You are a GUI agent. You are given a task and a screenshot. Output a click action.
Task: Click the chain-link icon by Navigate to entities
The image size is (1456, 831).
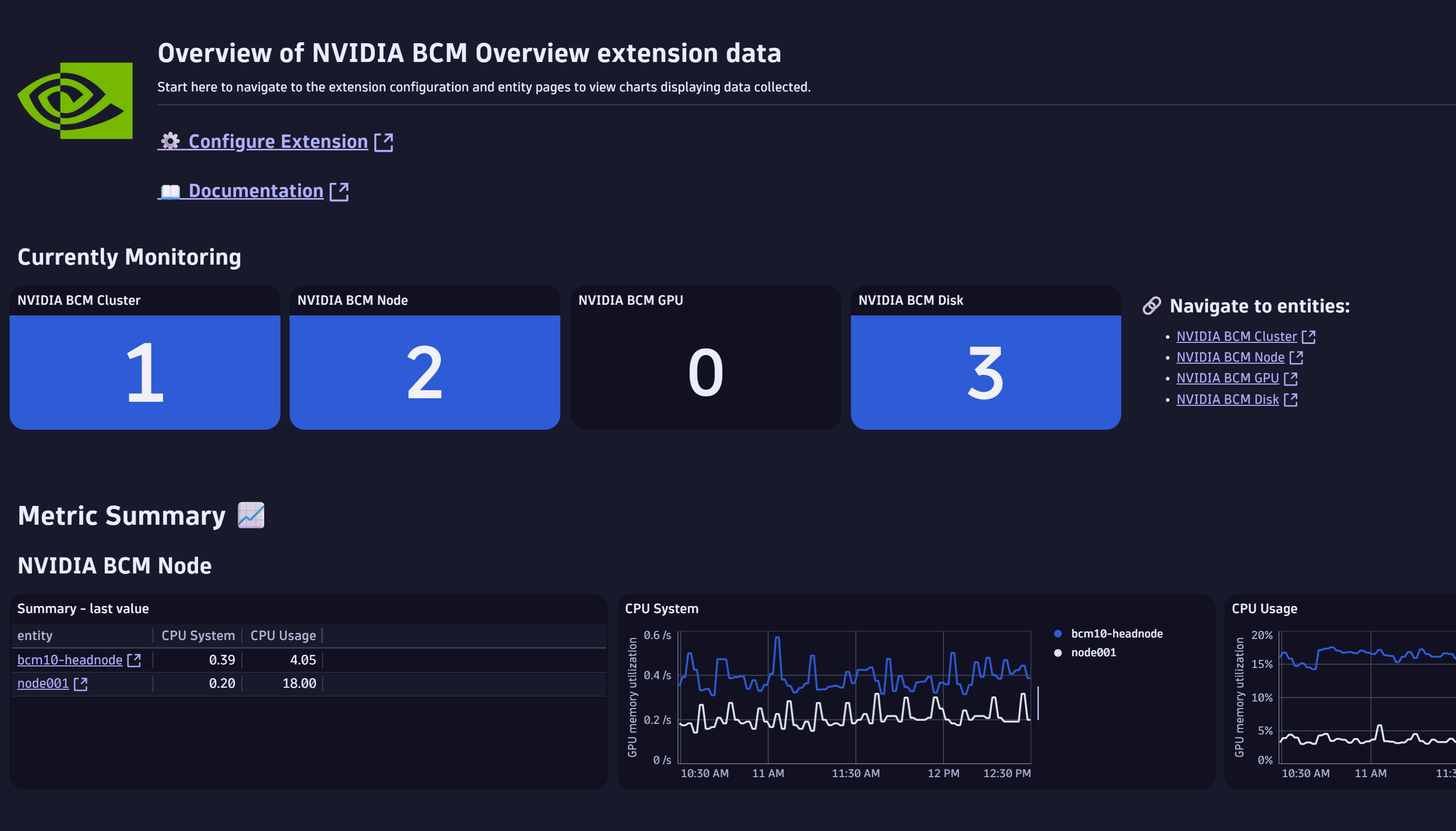point(1151,305)
